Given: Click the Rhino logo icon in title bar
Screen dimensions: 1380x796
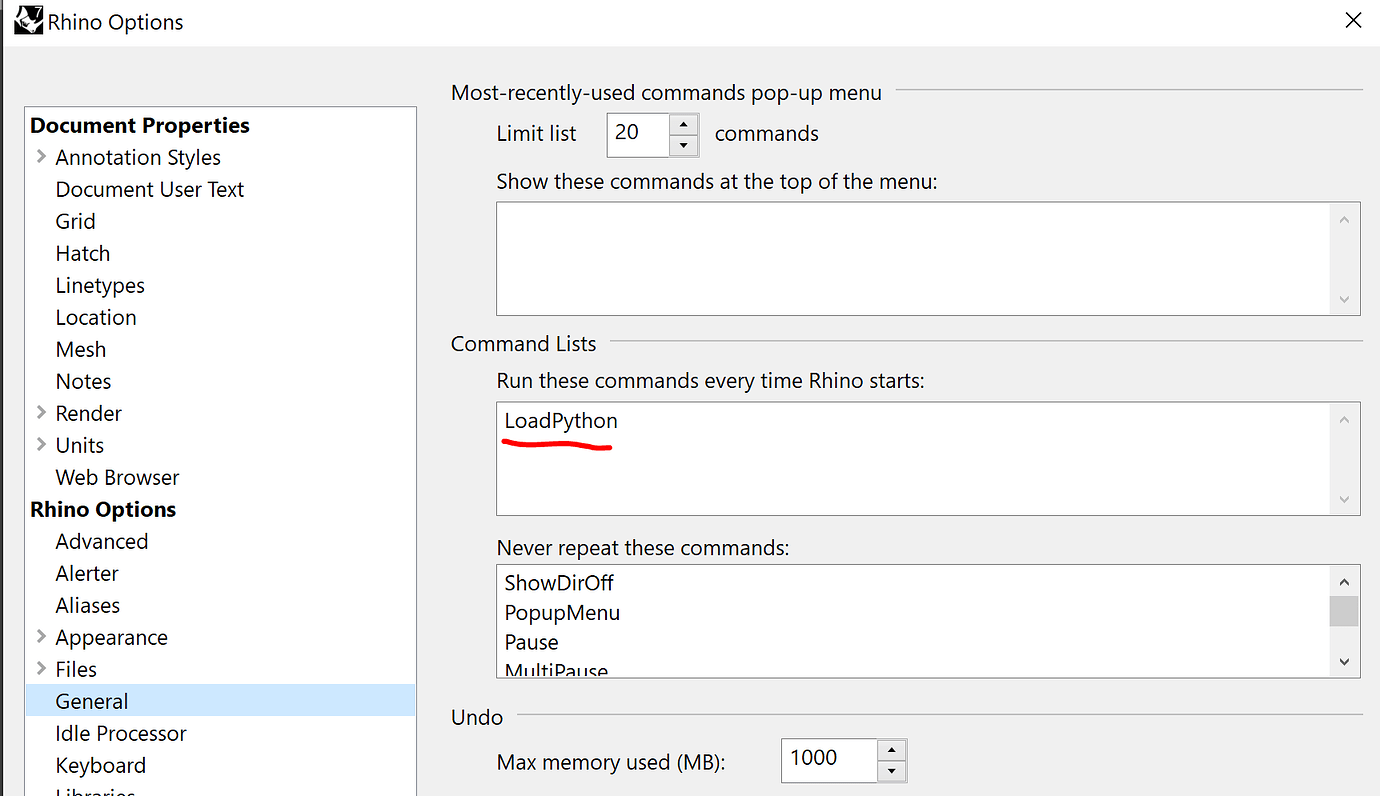Looking at the screenshot, I should click(x=28, y=20).
